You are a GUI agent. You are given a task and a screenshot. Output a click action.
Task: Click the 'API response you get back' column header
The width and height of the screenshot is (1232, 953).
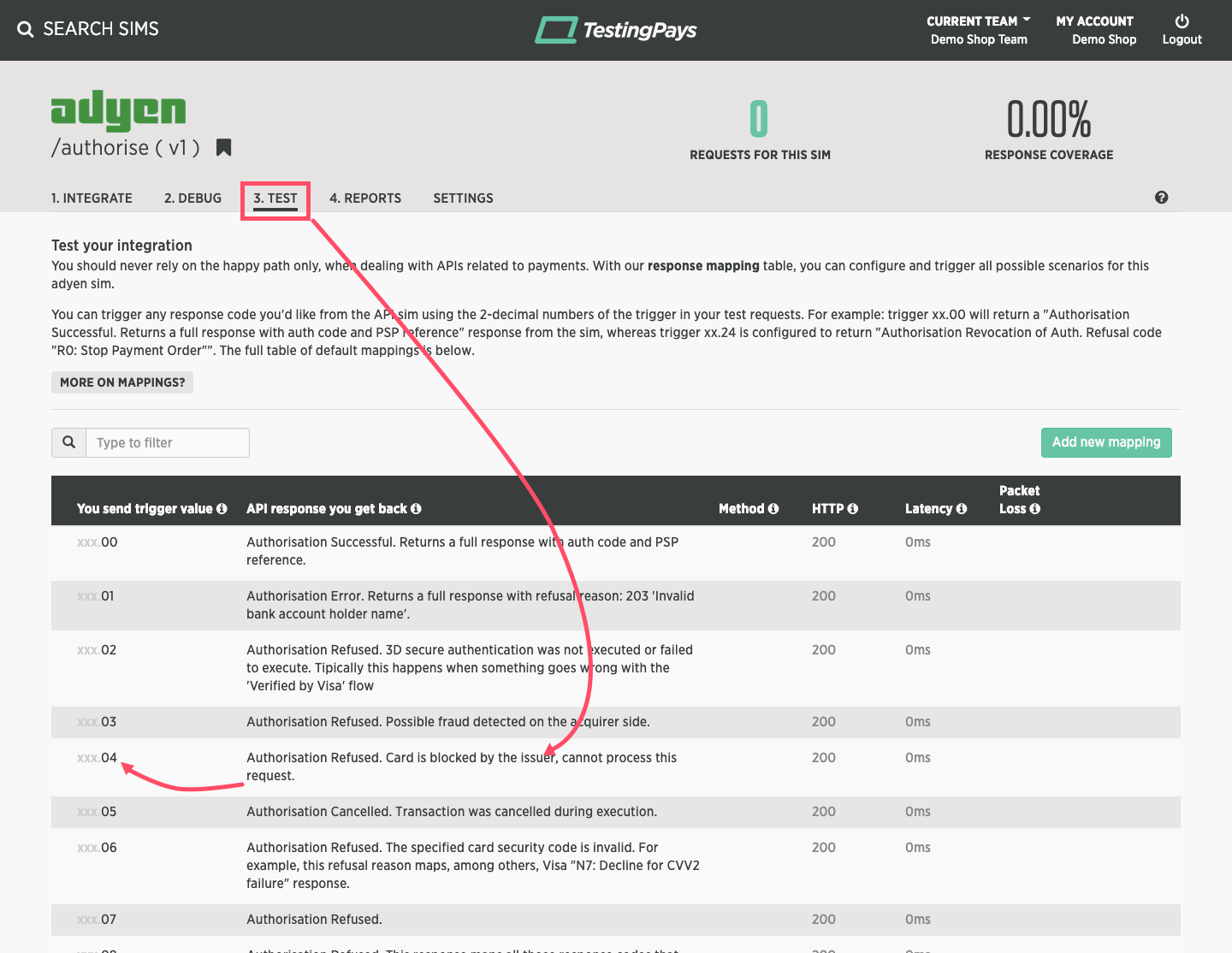(x=327, y=509)
